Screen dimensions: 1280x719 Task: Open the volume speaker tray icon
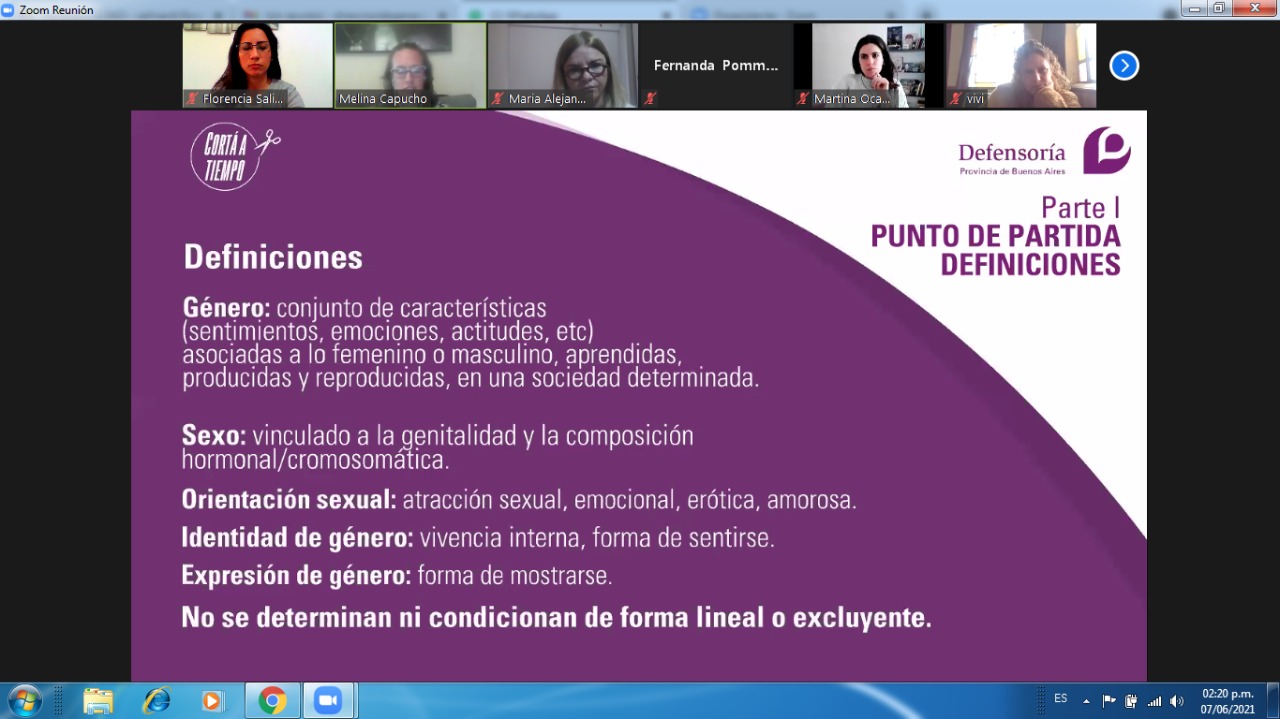point(1177,701)
